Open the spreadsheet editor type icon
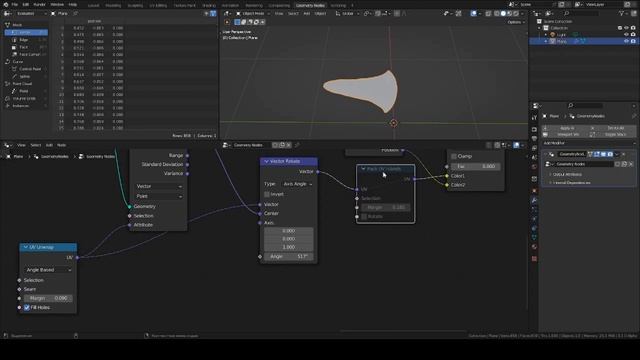640x360 pixels. [7, 13]
